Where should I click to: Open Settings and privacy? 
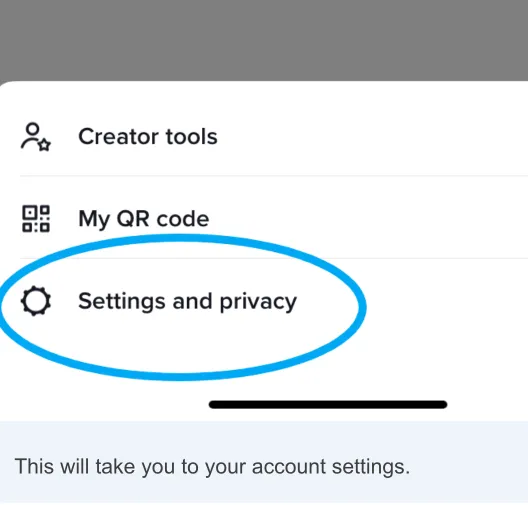coord(264,301)
